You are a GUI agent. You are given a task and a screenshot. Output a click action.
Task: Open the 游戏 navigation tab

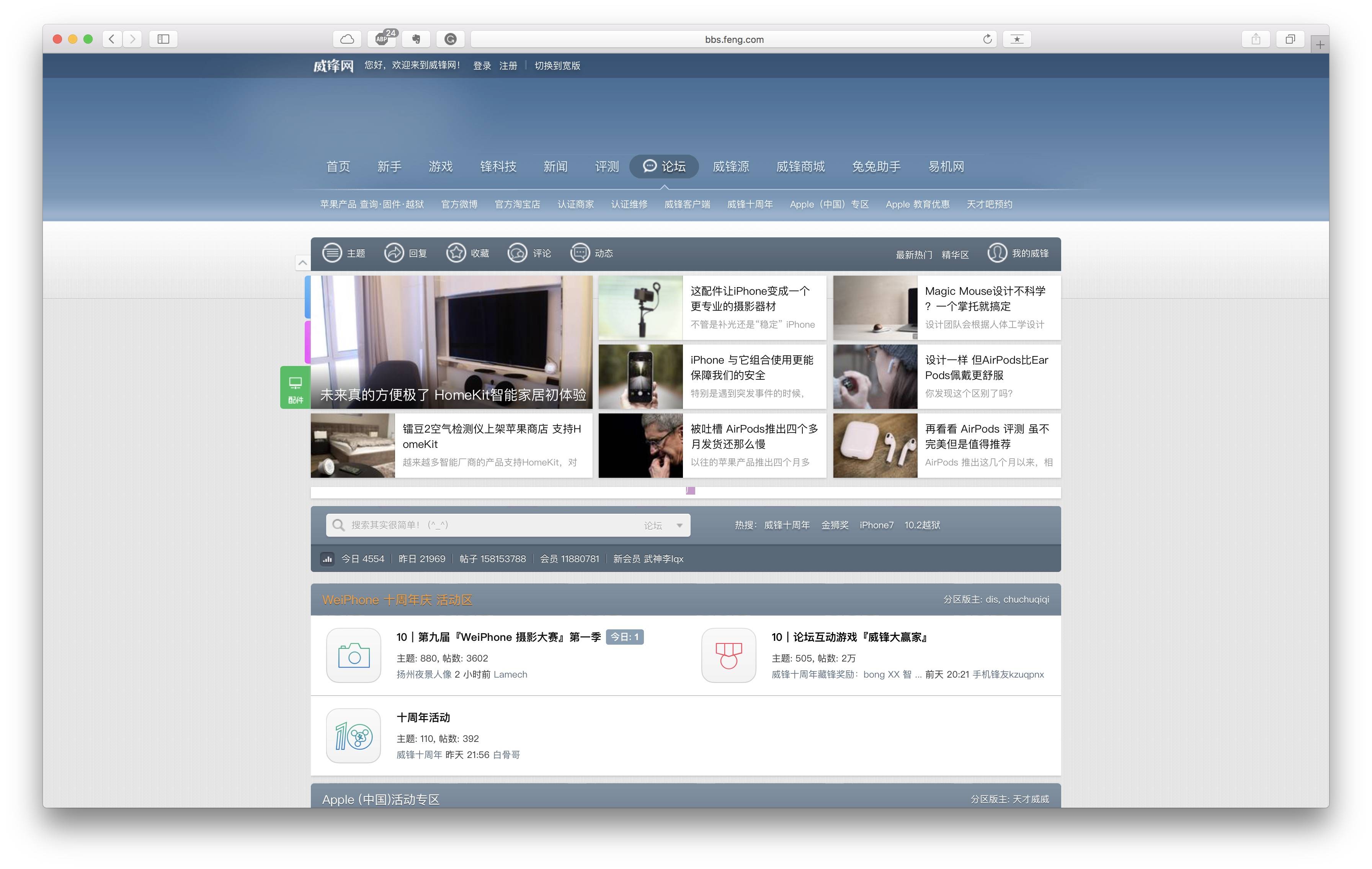441,167
